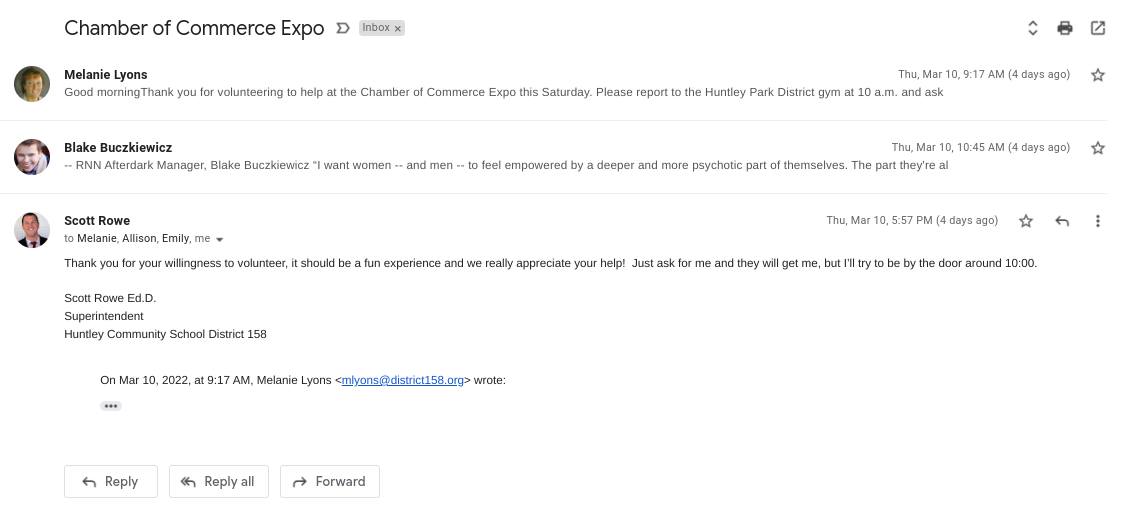
Task: Star Melanie Lyons' message
Action: tap(1098, 75)
